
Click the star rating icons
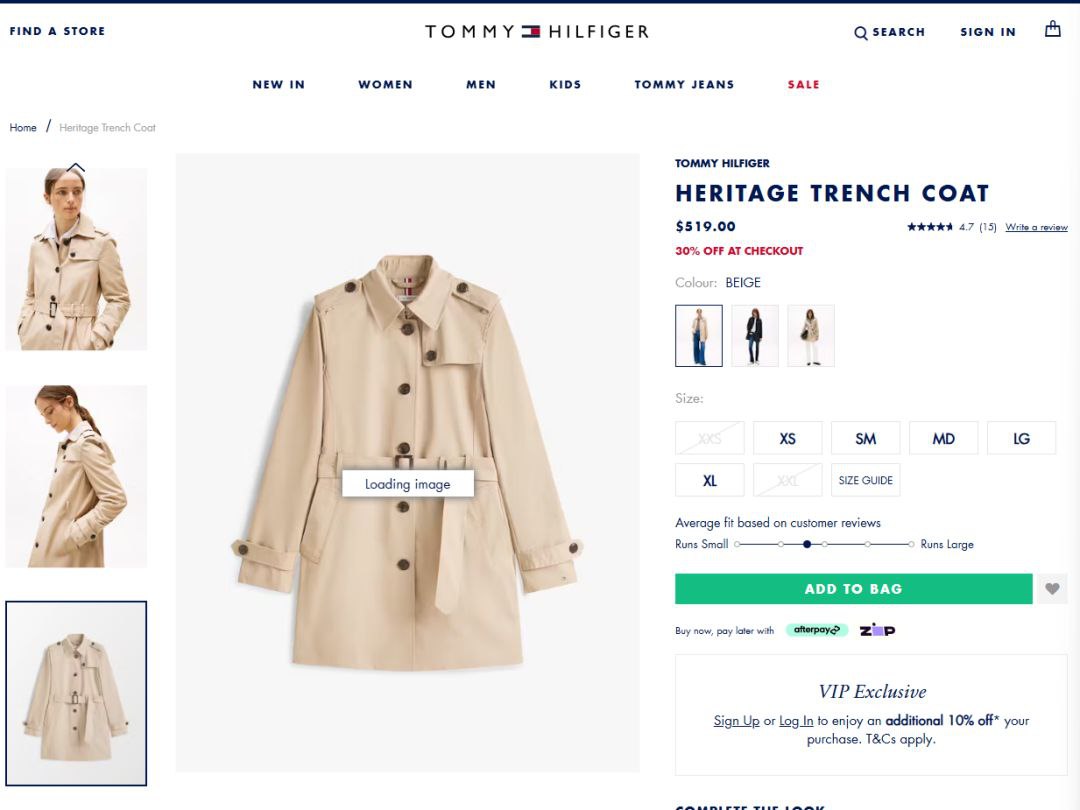coord(929,227)
